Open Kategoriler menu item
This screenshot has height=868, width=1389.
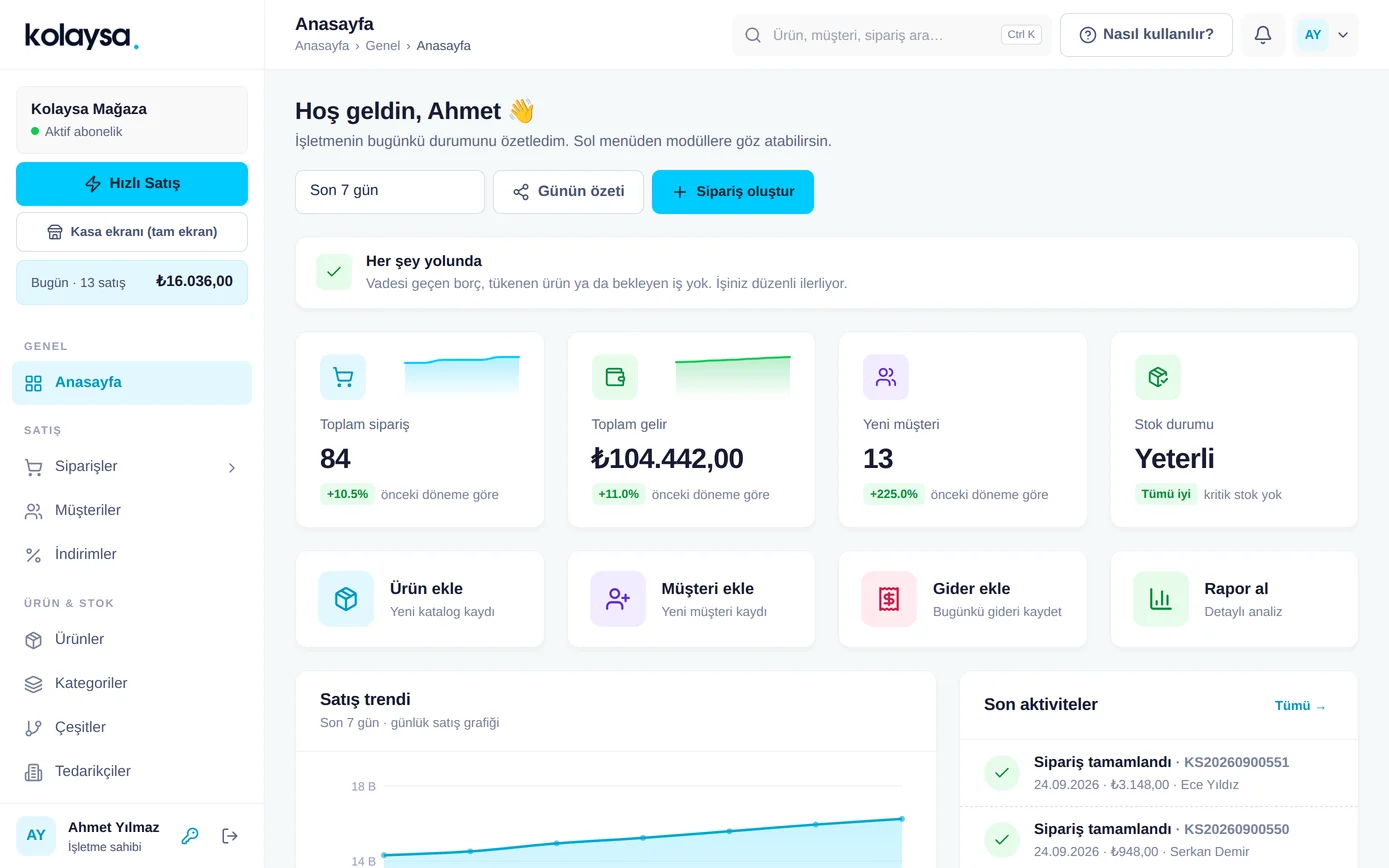pyautogui.click(x=132, y=684)
